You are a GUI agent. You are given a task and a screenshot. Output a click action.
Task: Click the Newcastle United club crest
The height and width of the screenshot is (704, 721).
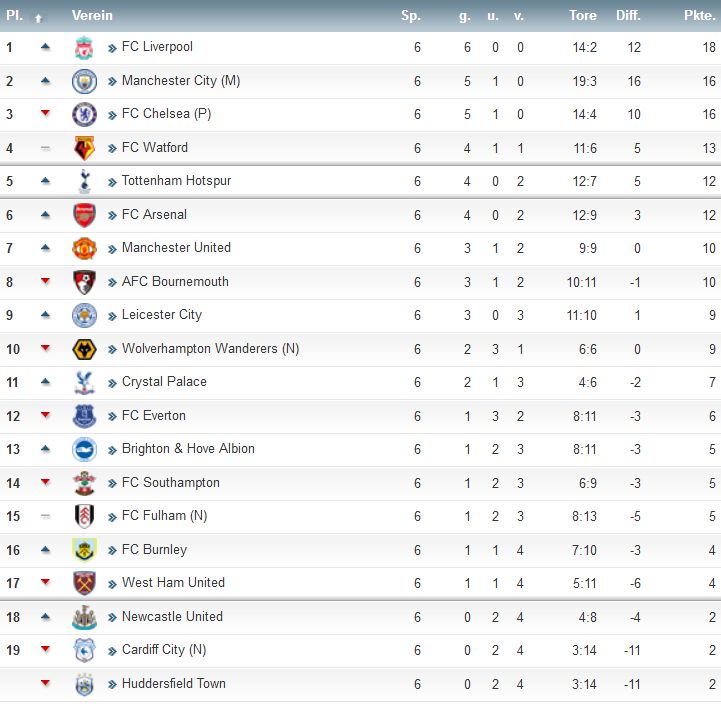(84, 617)
